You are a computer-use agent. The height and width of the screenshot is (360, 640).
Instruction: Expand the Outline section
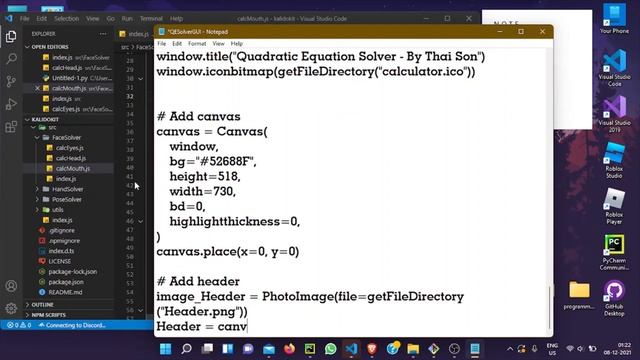click(27, 305)
